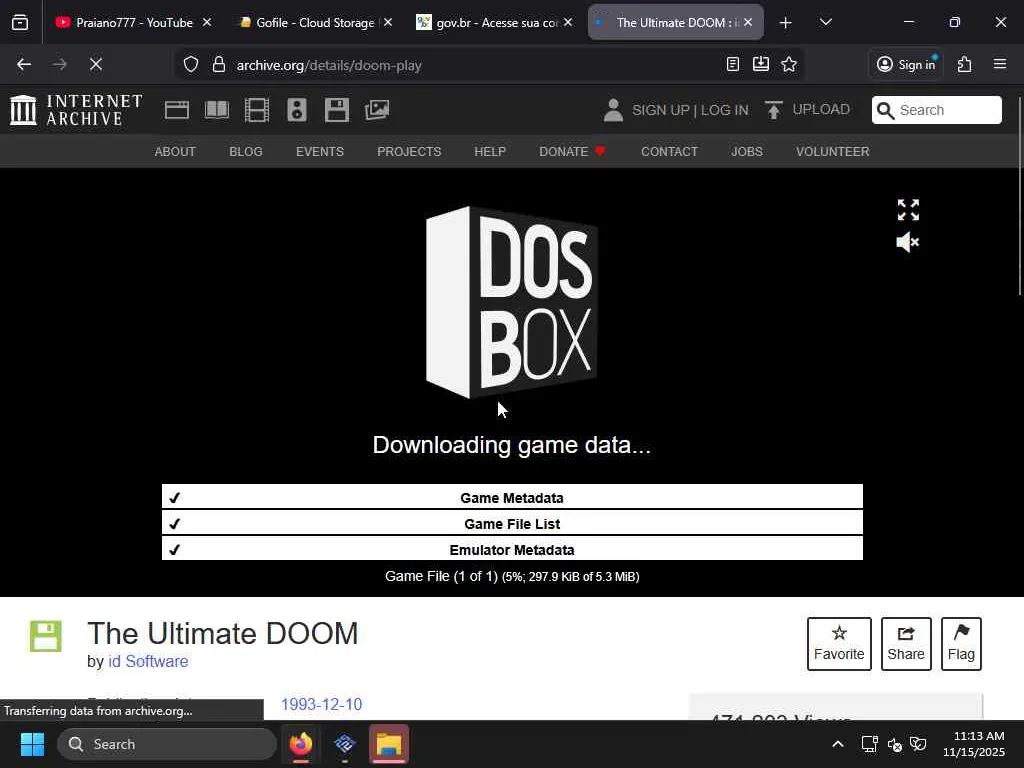Open the PROJECTS menu item

click(x=409, y=152)
